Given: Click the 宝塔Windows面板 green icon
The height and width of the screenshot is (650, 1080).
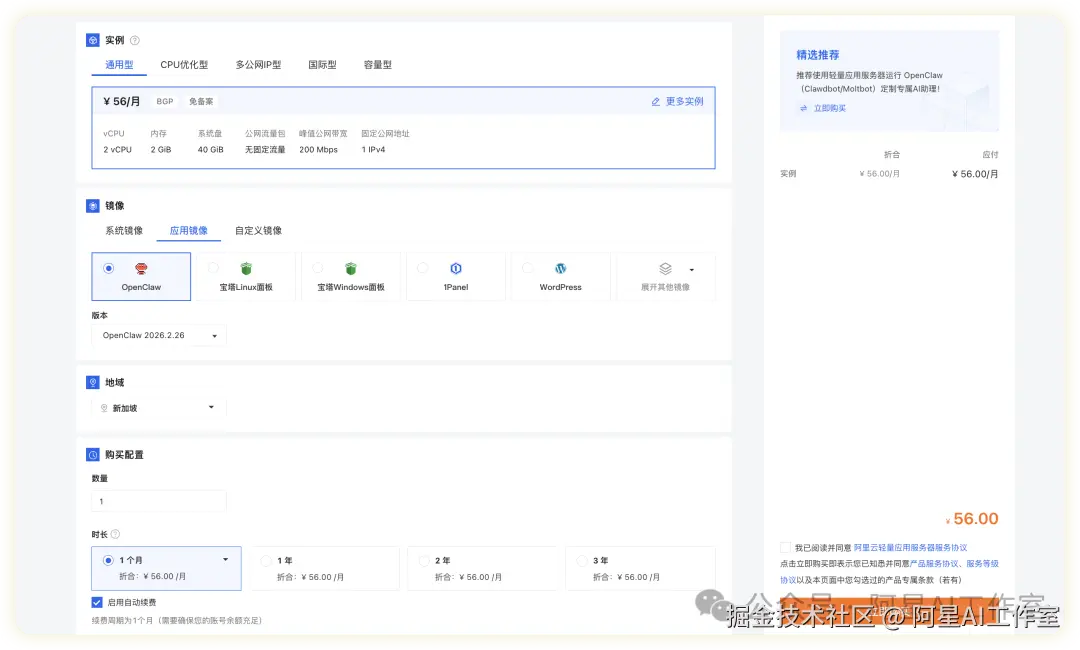Looking at the screenshot, I should tap(351, 269).
